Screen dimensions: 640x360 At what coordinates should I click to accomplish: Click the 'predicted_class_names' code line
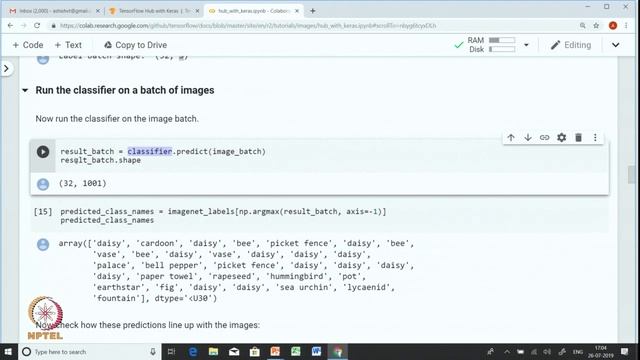pos(107,220)
